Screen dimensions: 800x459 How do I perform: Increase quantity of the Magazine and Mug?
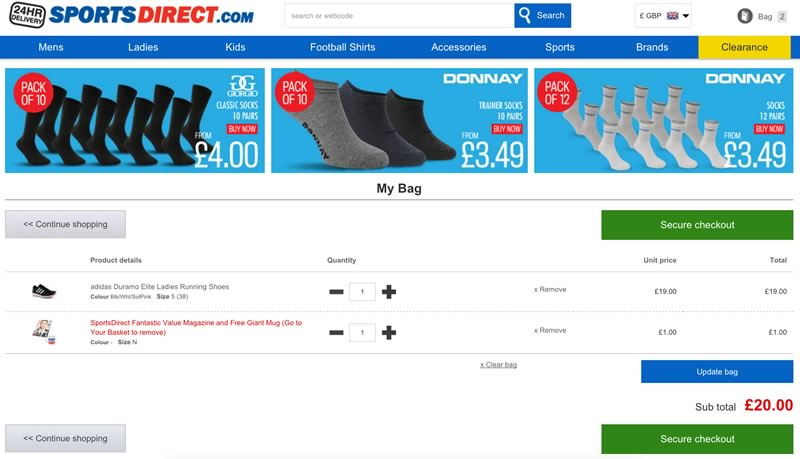[389, 333]
